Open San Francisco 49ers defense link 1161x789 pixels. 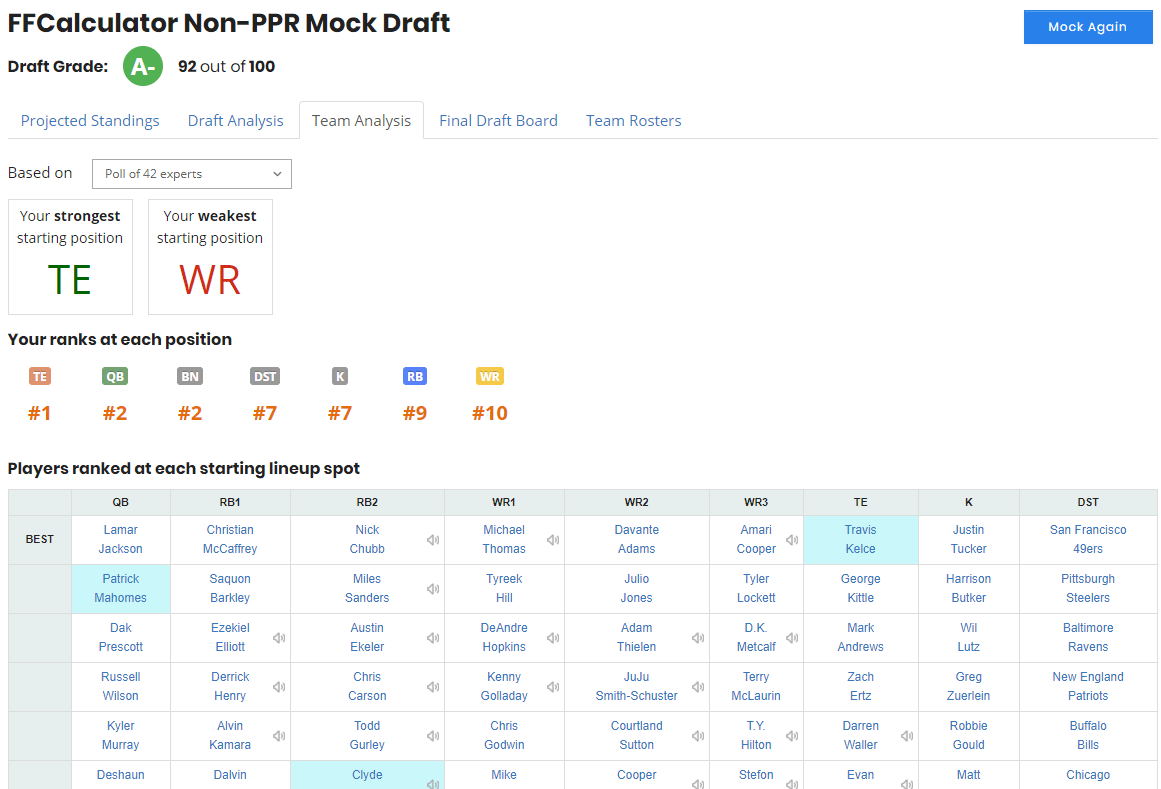1088,540
